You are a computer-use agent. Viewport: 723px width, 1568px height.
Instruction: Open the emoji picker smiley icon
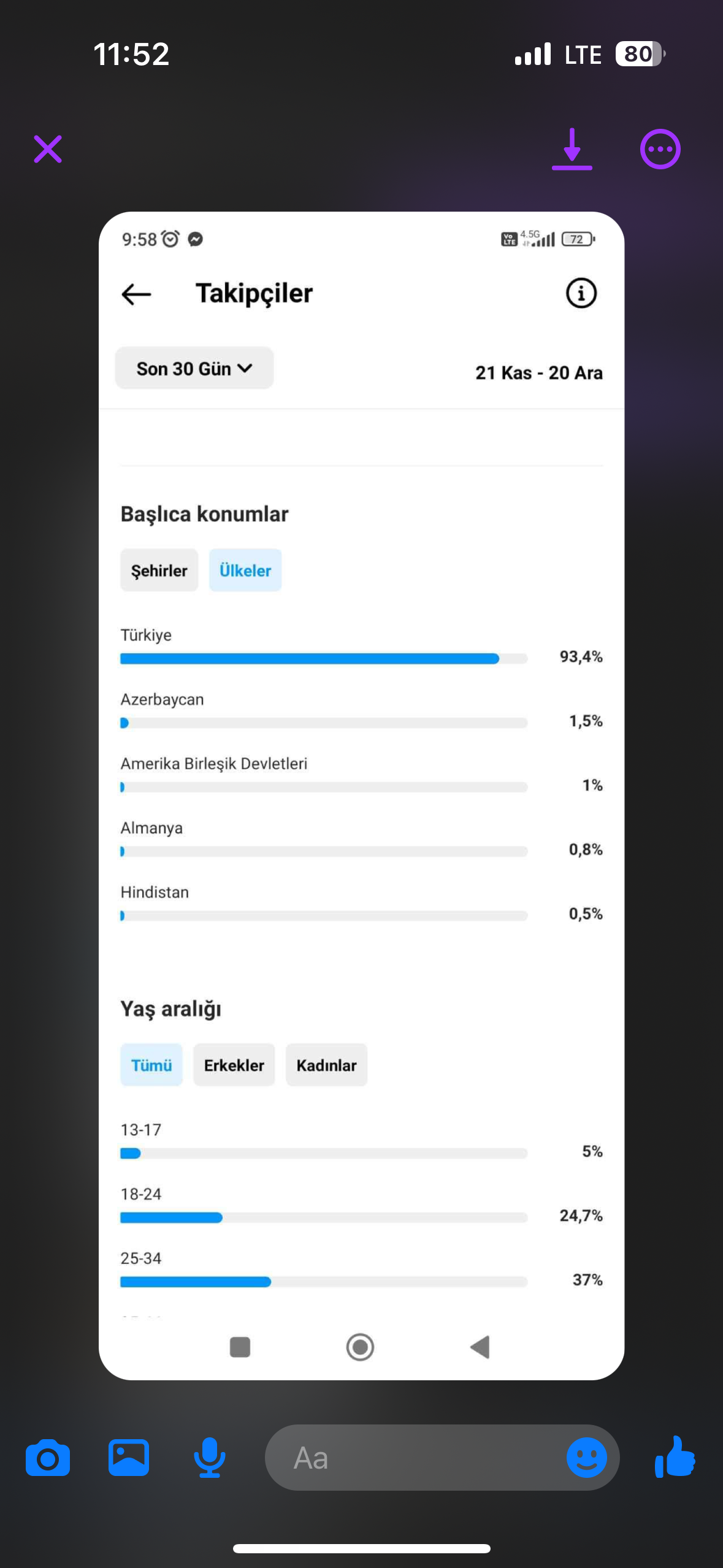(x=586, y=1458)
